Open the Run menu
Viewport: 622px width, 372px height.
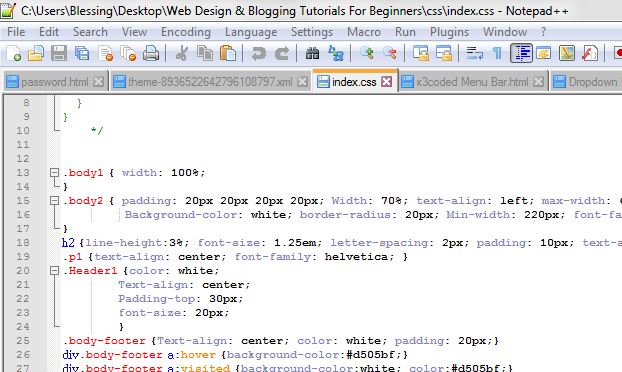tap(405, 32)
